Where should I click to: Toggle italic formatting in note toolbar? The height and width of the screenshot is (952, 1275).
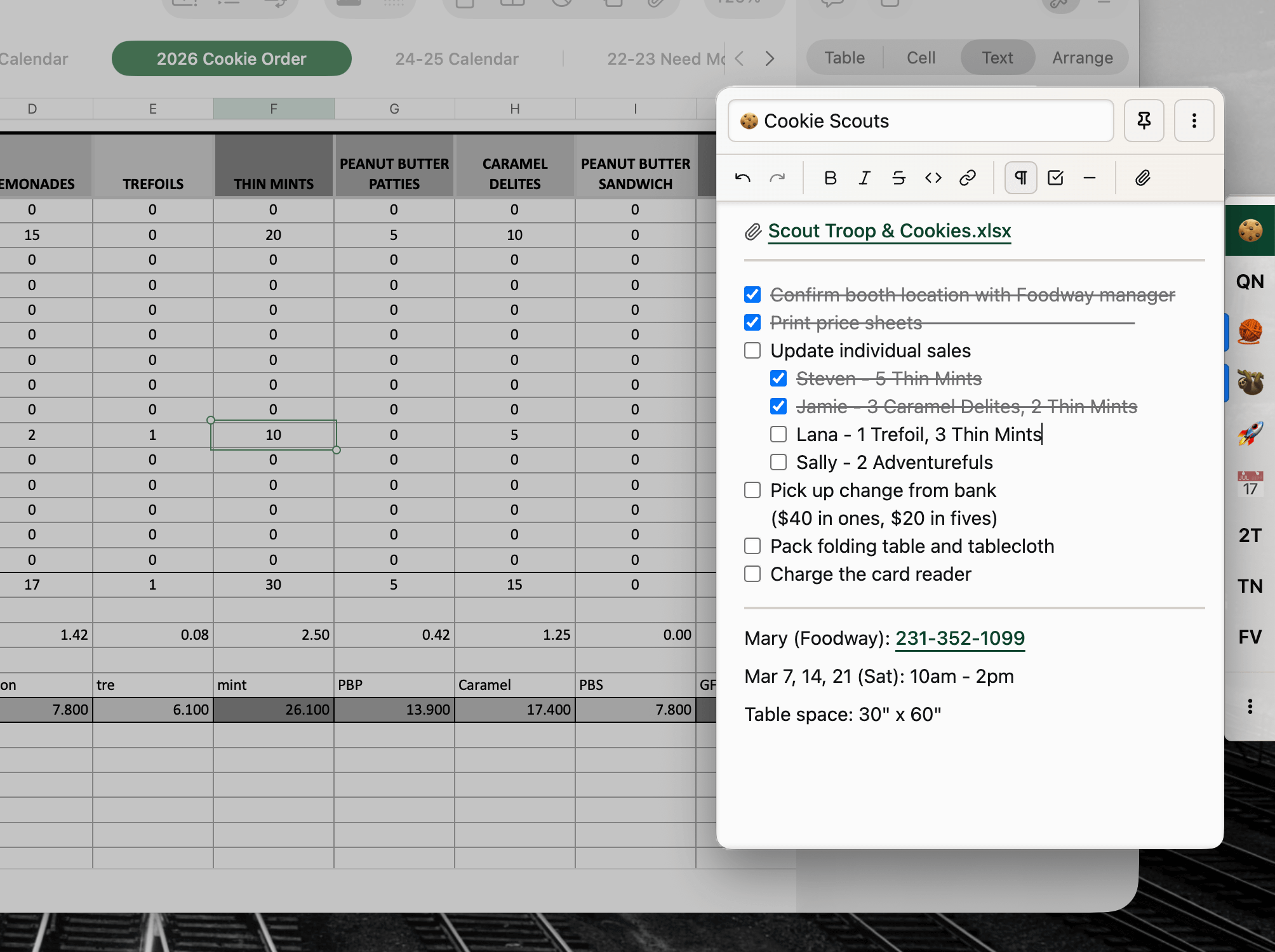tap(864, 178)
